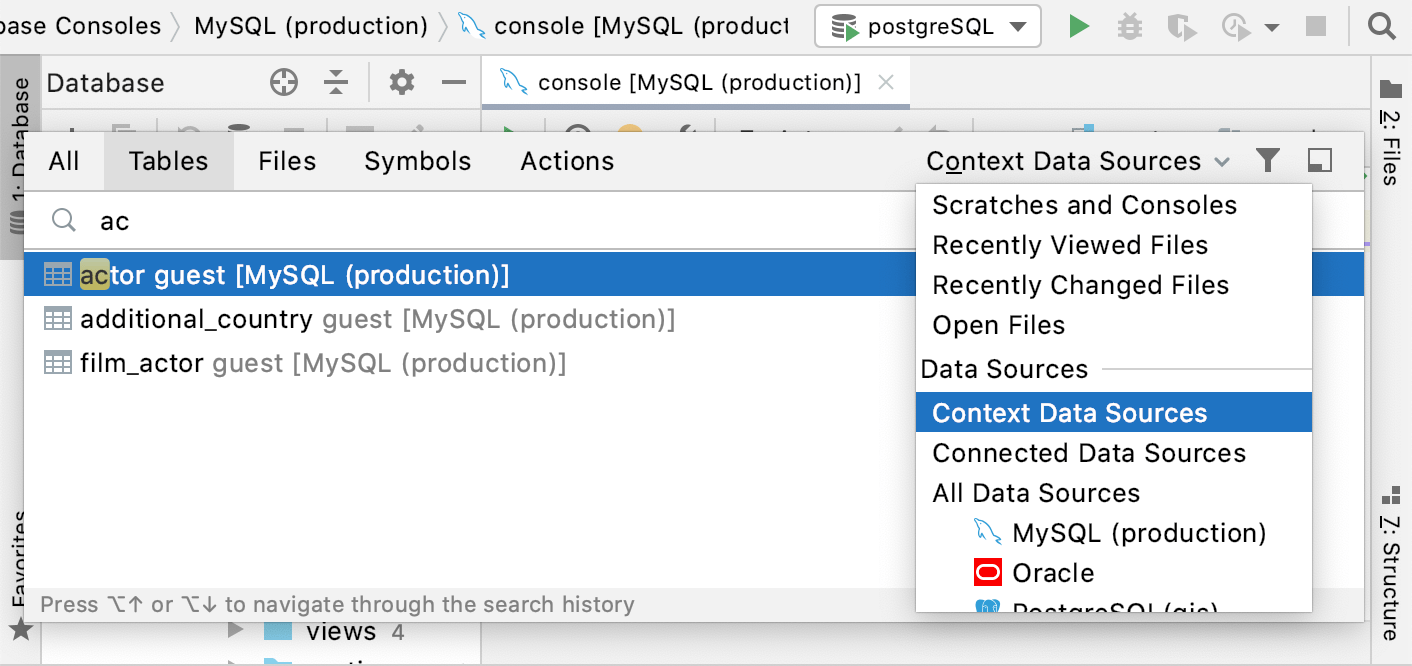Viewport: 1412px width, 666px height.
Task: Switch to the All search tab
Action: point(64,161)
